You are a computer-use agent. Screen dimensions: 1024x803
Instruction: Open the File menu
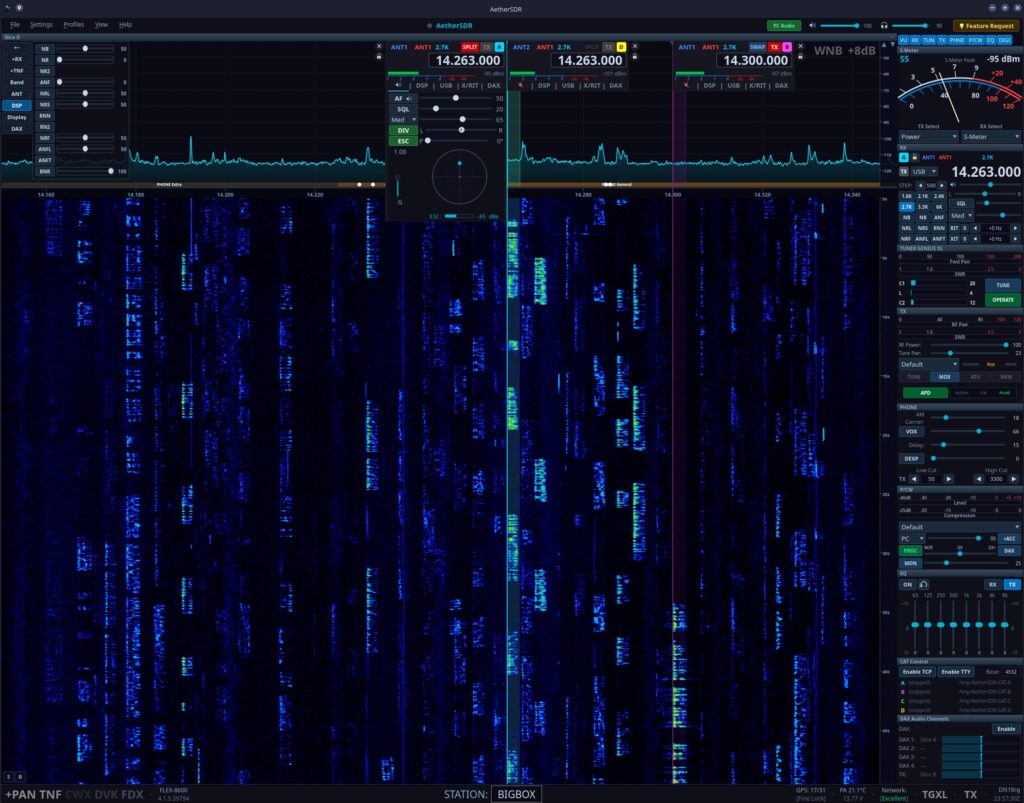point(14,25)
